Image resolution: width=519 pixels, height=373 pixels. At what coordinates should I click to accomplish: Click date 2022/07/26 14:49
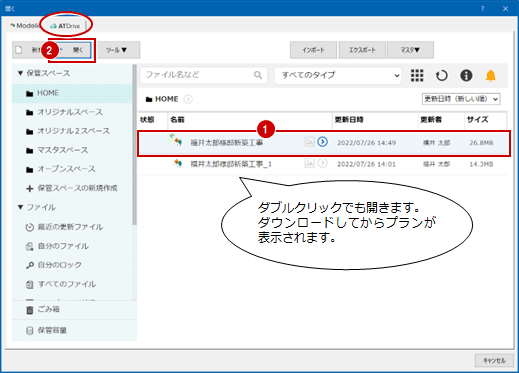367,143
